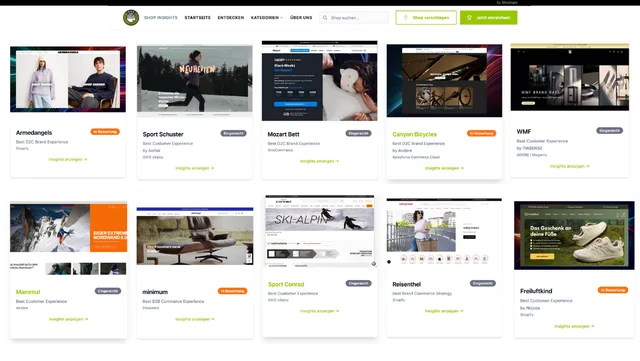Click Insights anzeigen under WMF
Image resolution: width=640 pixels, height=361 pixels.
coord(569,166)
